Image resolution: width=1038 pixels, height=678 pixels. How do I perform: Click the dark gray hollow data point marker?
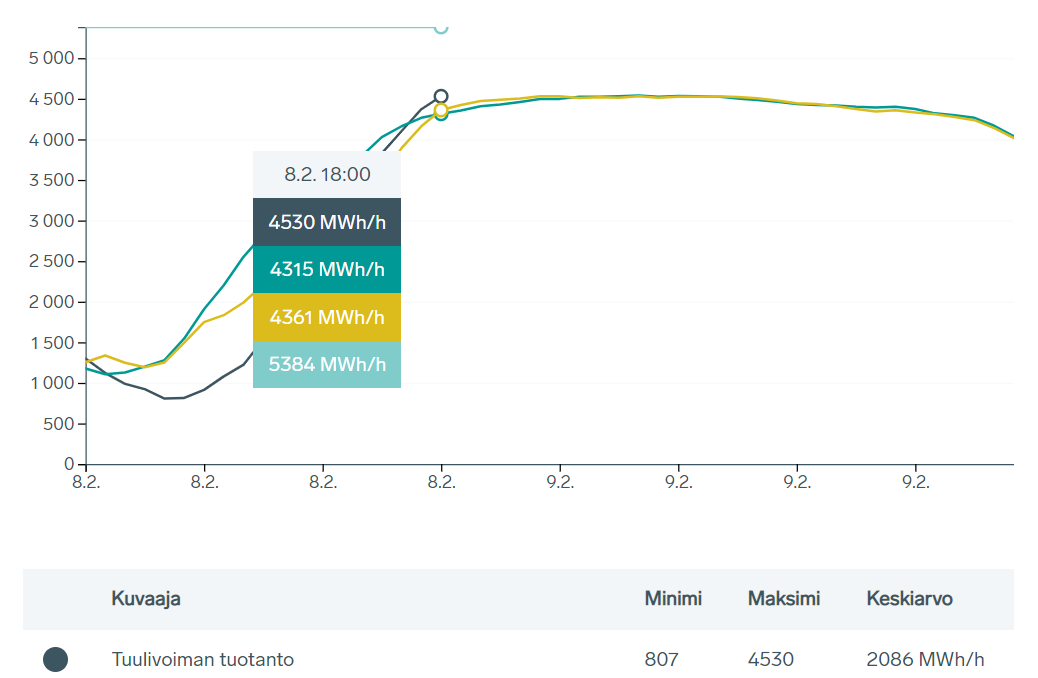click(x=441, y=96)
